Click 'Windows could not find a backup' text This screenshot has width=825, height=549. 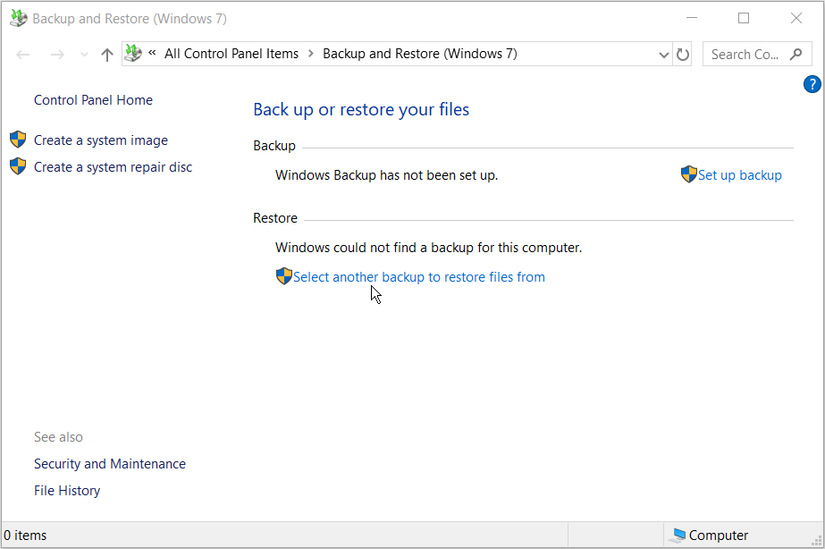pyautogui.click(x=428, y=247)
